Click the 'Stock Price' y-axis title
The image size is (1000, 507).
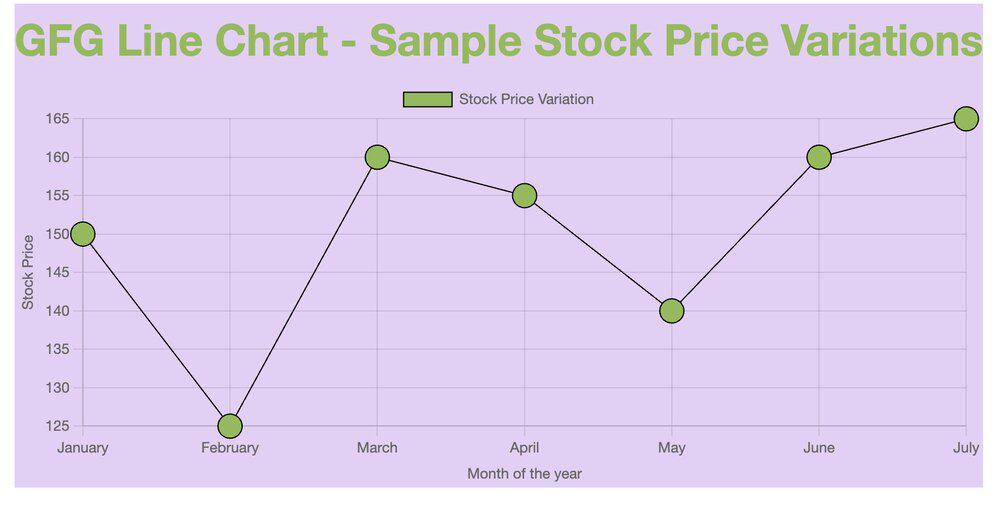[x=28, y=272]
